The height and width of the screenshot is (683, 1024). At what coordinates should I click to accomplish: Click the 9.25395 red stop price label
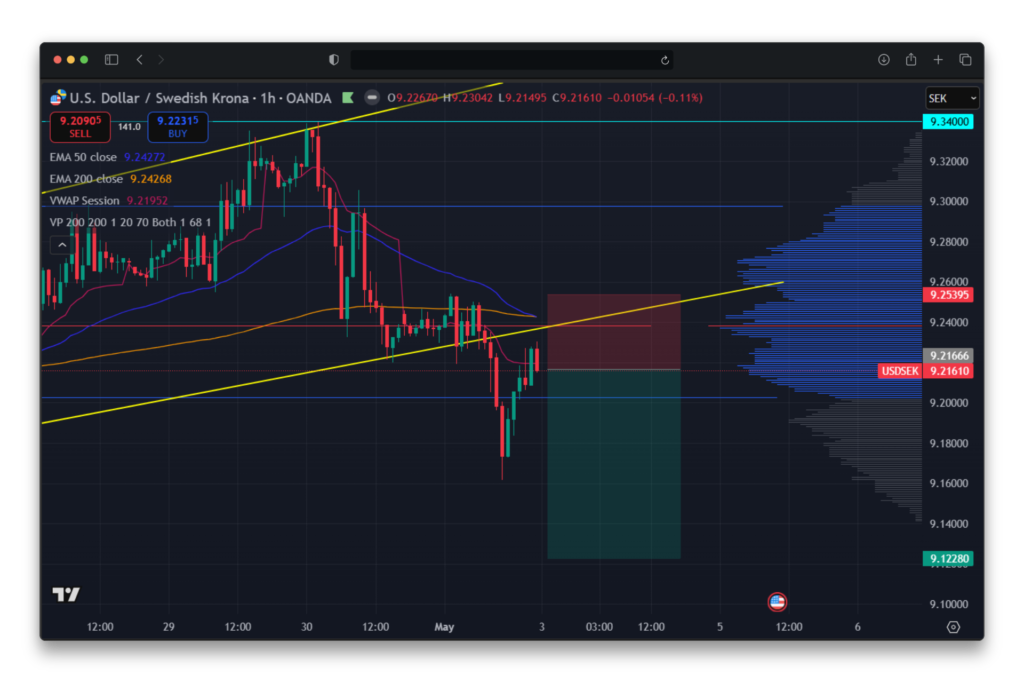[x=948, y=294]
